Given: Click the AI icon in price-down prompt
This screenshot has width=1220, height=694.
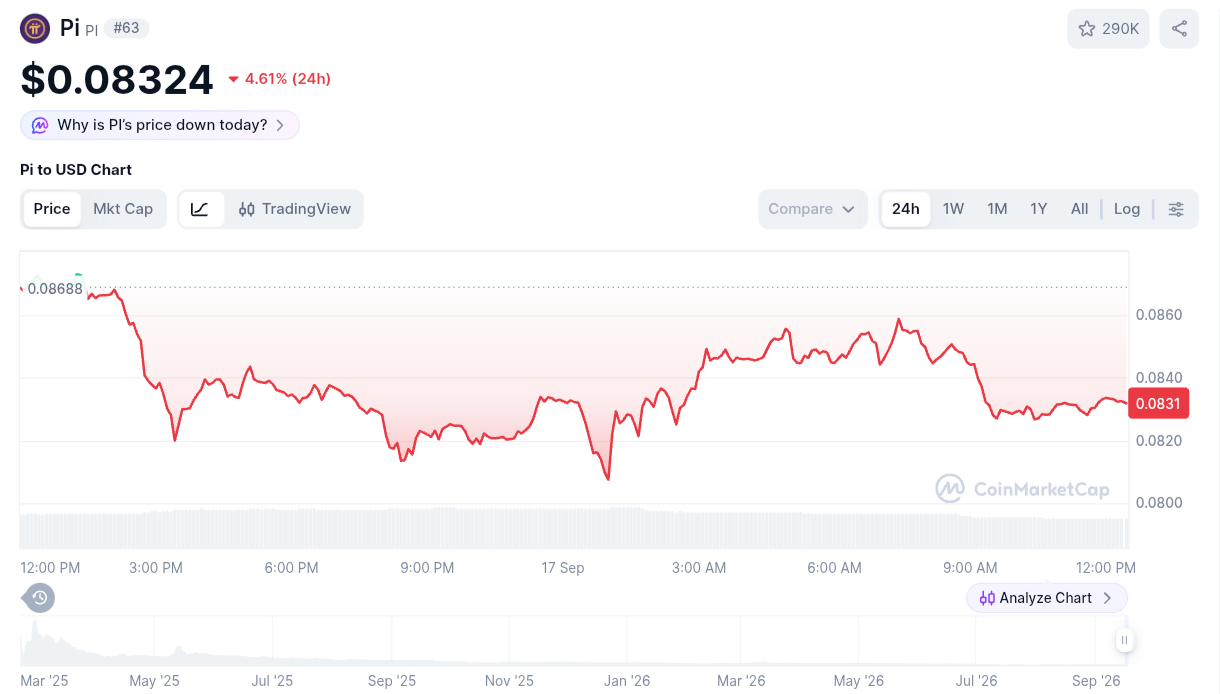Looking at the screenshot, I should 40,125.
